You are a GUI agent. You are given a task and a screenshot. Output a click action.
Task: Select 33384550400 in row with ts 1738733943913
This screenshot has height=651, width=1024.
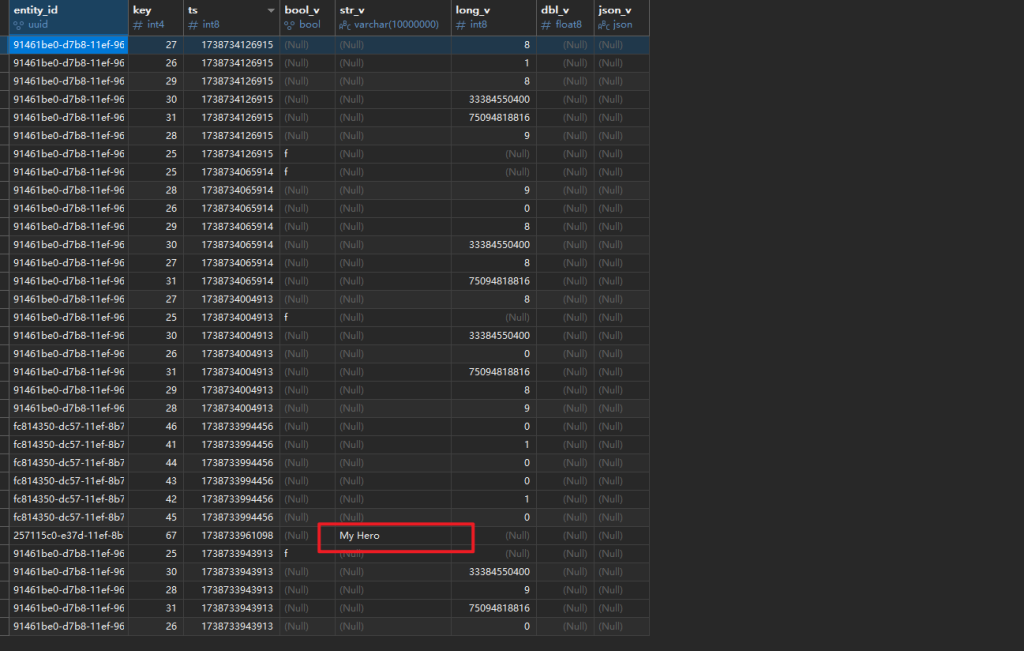point(494,572)
